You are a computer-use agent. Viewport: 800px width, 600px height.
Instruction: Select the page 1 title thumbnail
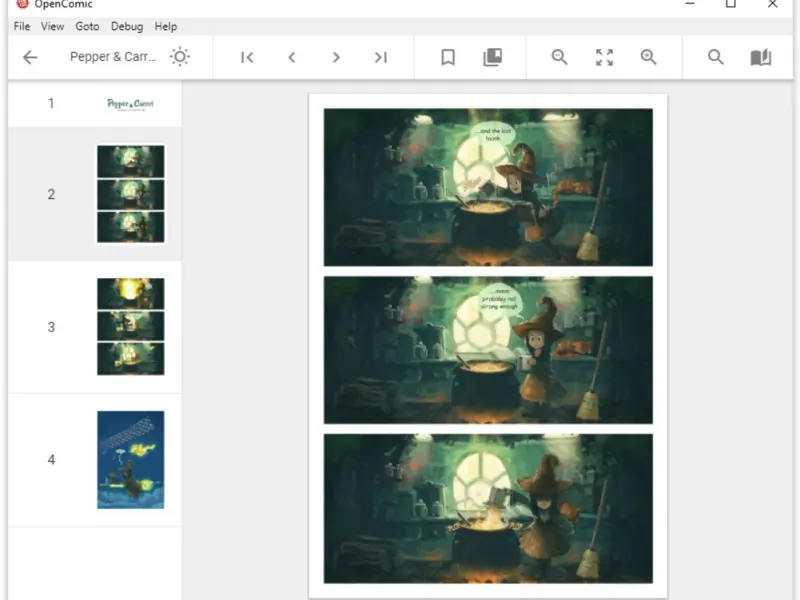131,104
